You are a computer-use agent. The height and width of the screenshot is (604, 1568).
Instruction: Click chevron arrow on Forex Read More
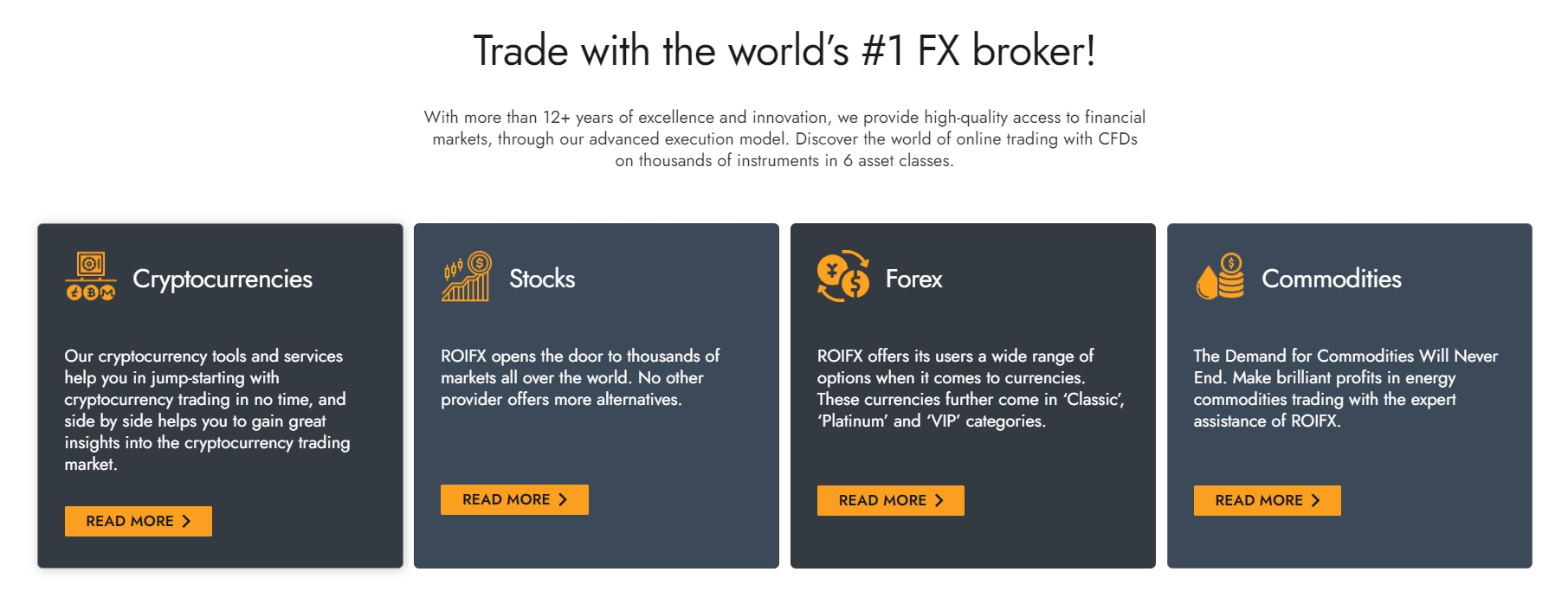click(x=939, y=500)
